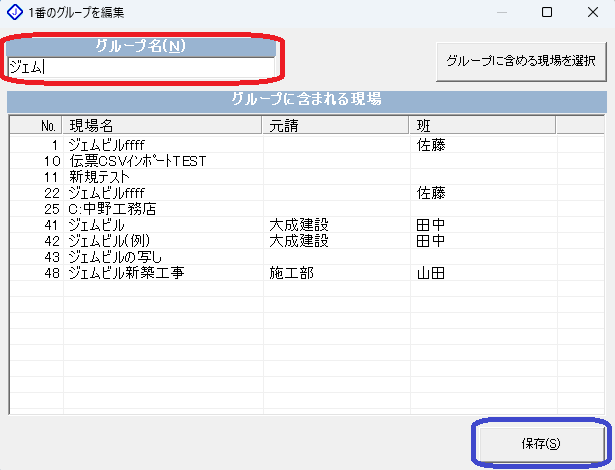Image resolution: width=615 pixels, height=470 pixels.
Task: Click the 元請 column header
Action: [x=336, y=125]
